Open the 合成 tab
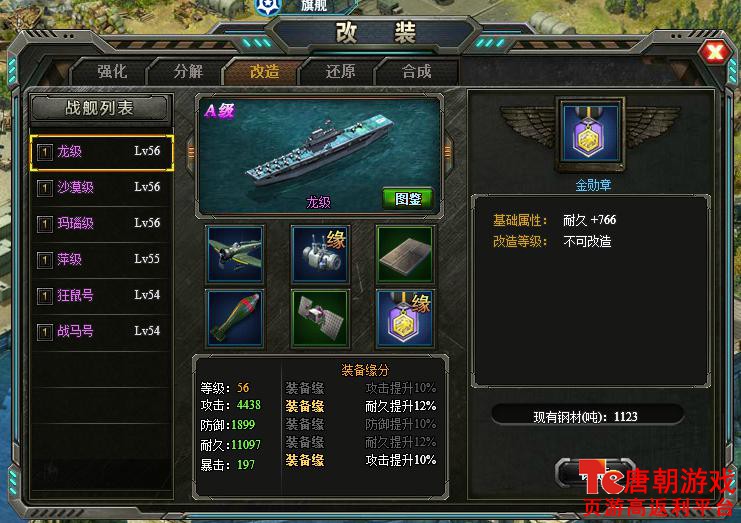This screenshot has height=523, width=741. click(416, 72)
